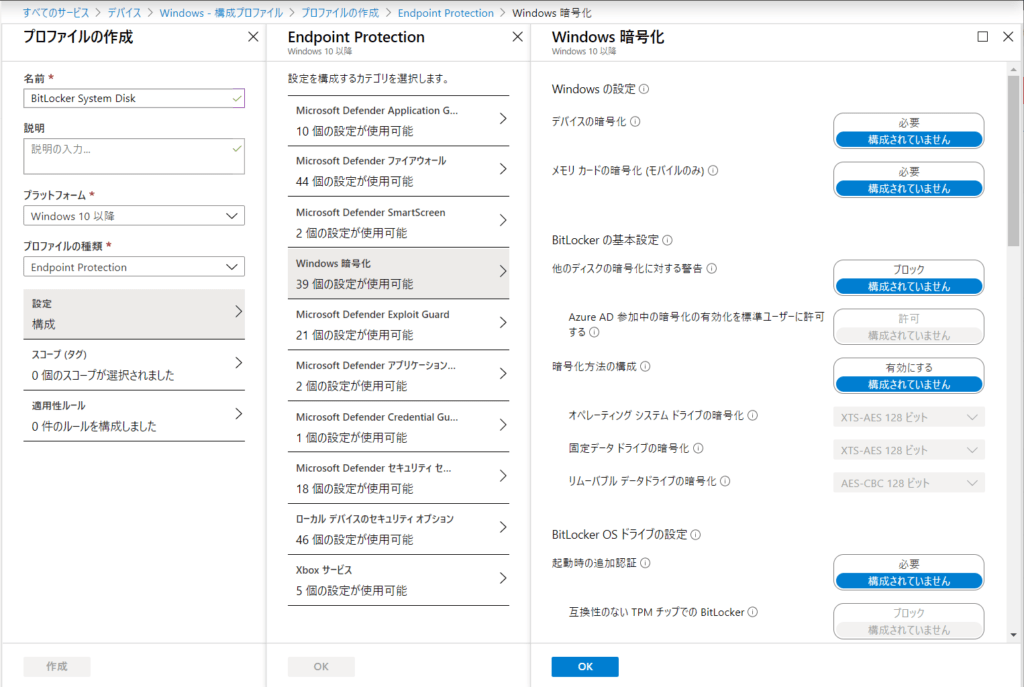Screen dimensions: 1024x687
Task: Open Microsoft Defender アプリケーション制御 category
Action: (398, 375)
